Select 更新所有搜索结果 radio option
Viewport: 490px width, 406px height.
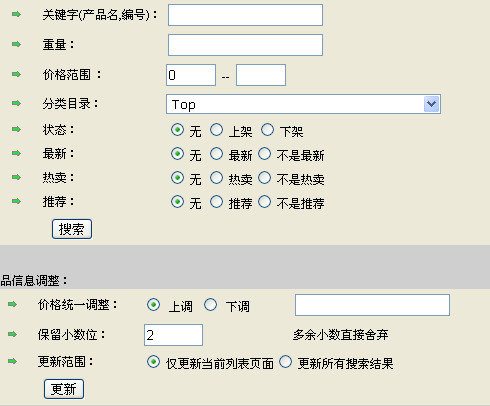(x=285, y=362)
